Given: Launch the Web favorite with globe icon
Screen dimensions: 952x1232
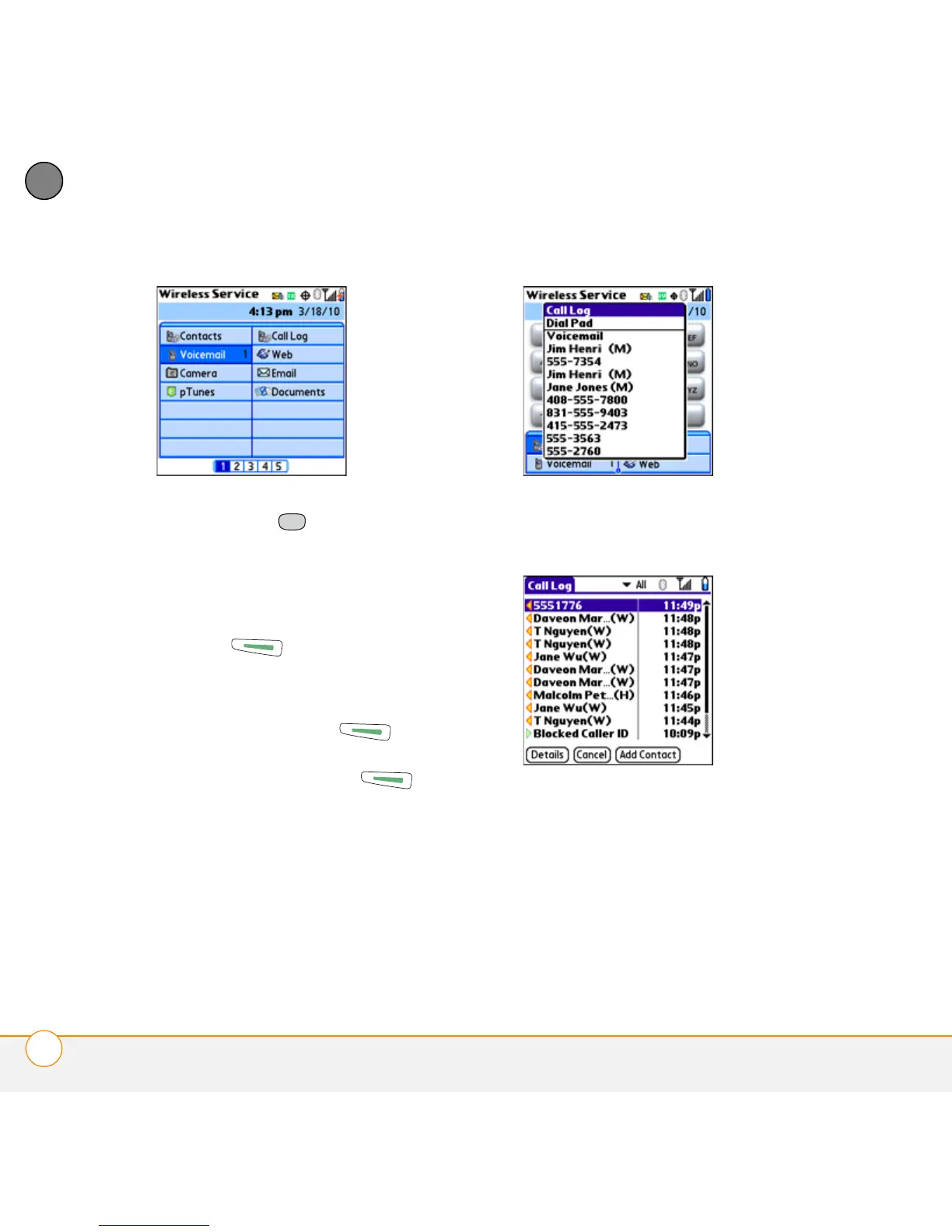Looking at the screenshot, I should (x=299, y=355).
